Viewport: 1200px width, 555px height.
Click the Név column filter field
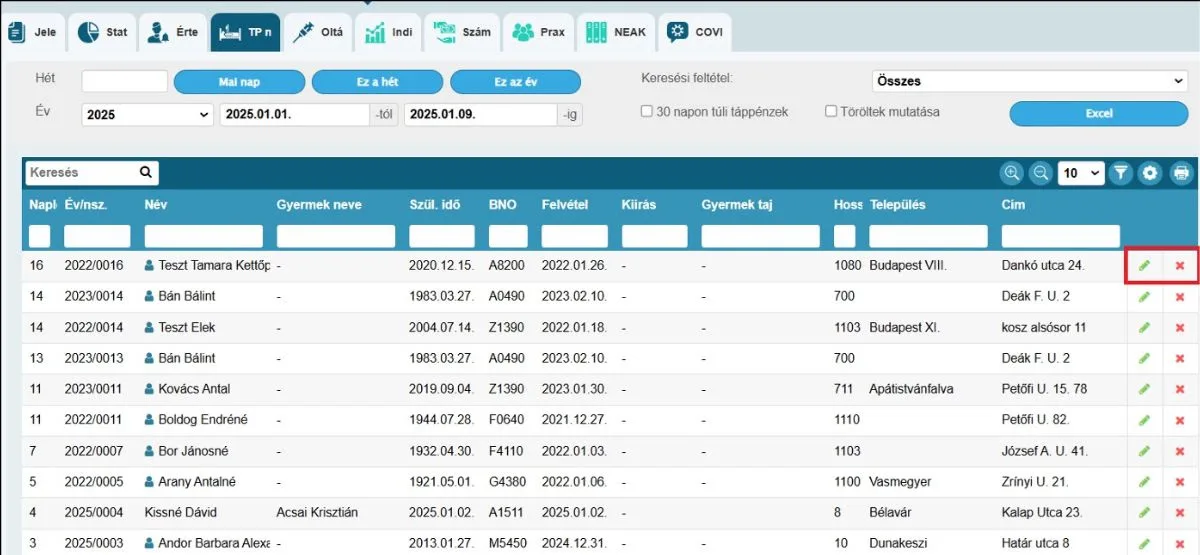[203, 236]
